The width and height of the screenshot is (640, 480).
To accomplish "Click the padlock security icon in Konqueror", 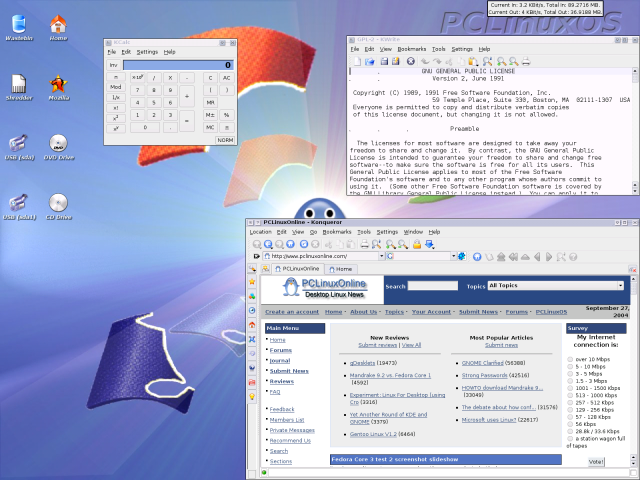I will [417, 244].
